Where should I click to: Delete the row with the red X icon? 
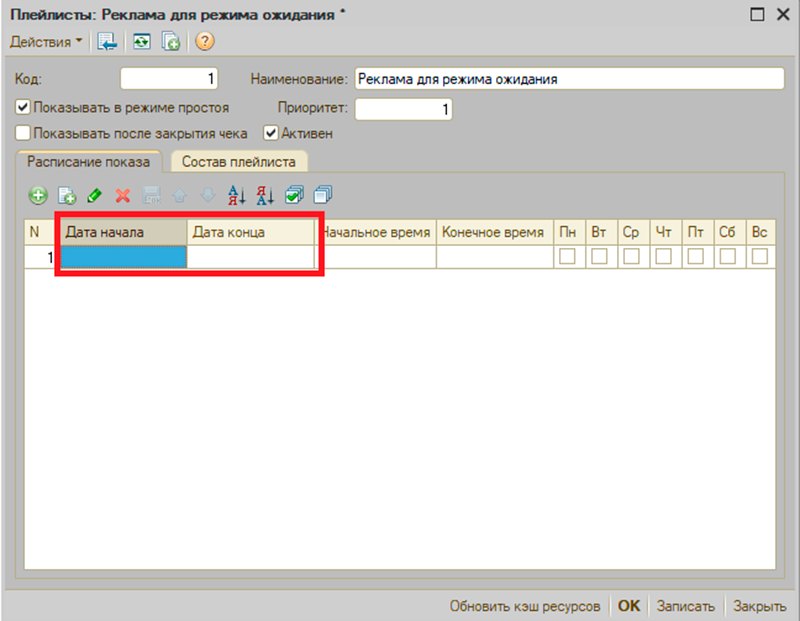click(x=122, y=195)
